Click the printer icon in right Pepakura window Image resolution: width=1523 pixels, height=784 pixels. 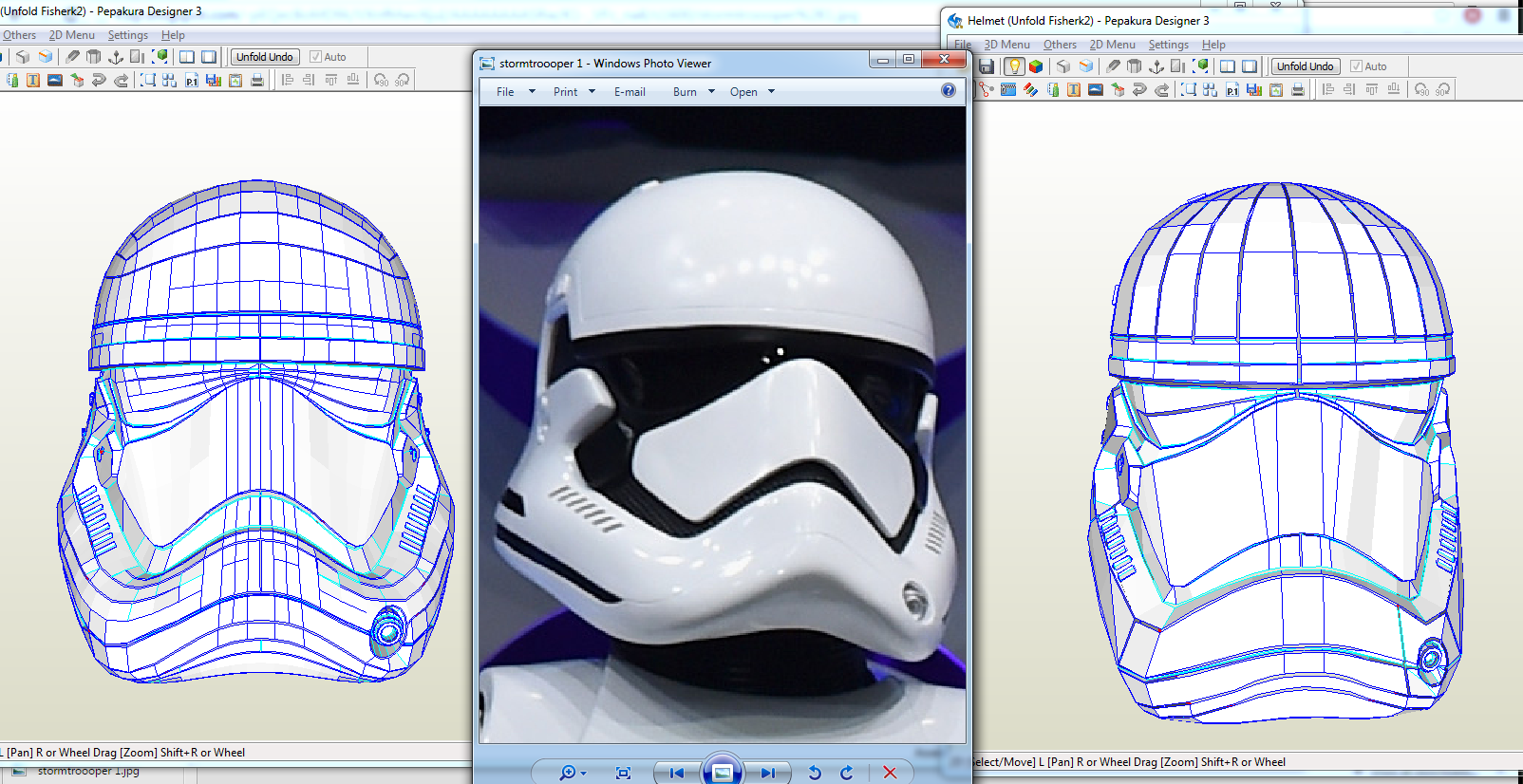pyautogui.click(x=1298, y=90)
